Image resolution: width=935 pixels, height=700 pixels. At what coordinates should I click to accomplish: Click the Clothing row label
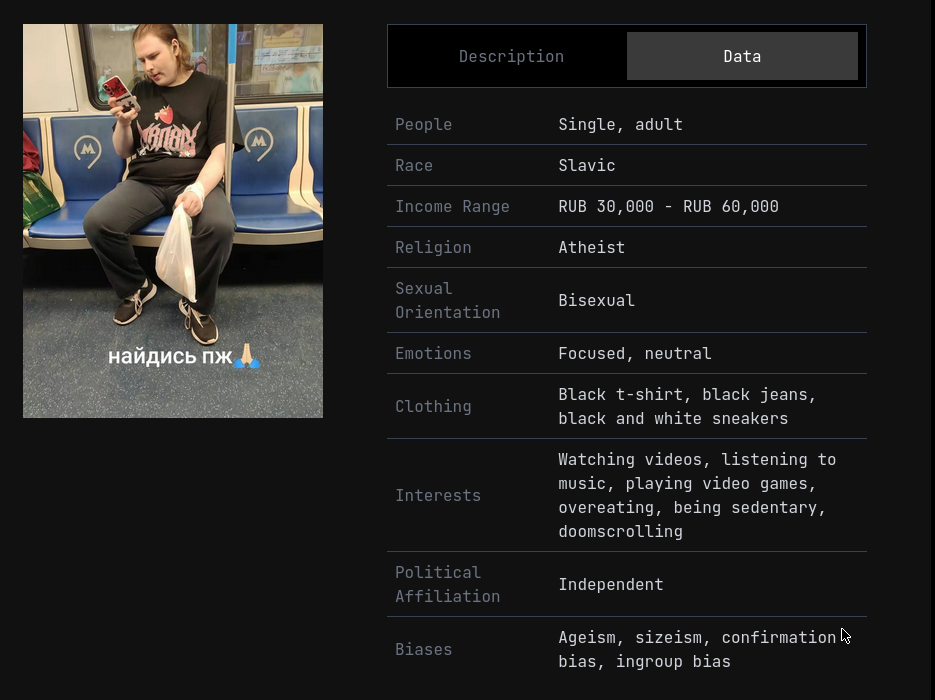tap(433, 407)
